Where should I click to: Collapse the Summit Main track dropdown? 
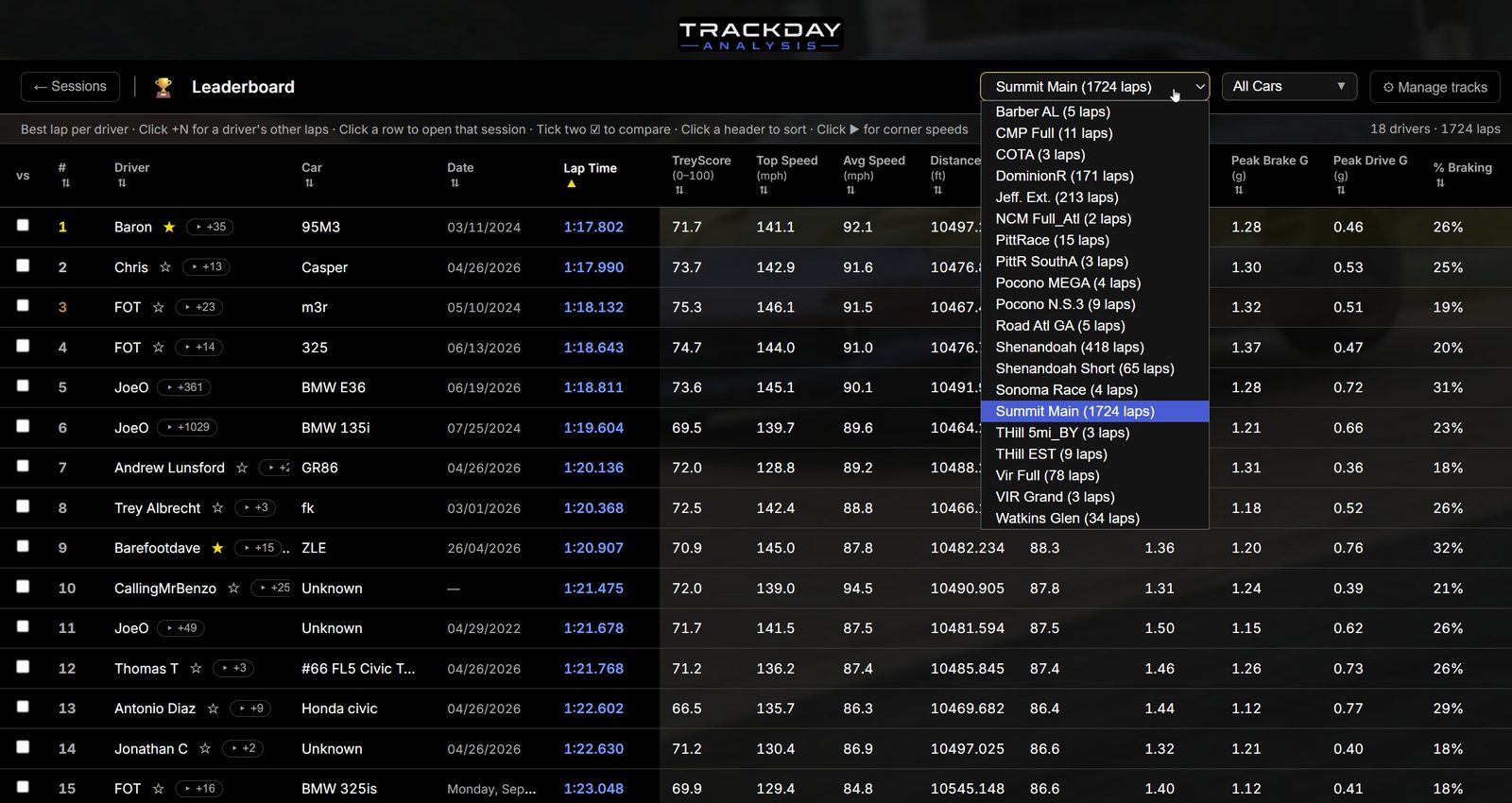click(x=1094, y=87)
